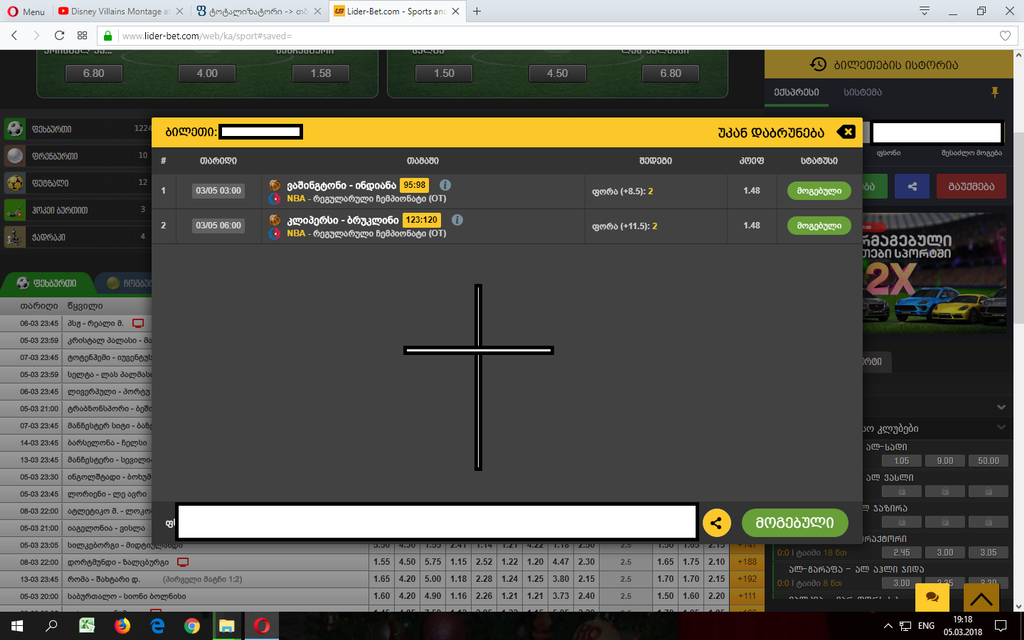Click odds 1.50 in right top match card
This screenshot has height=640, width=1024.
444,73
